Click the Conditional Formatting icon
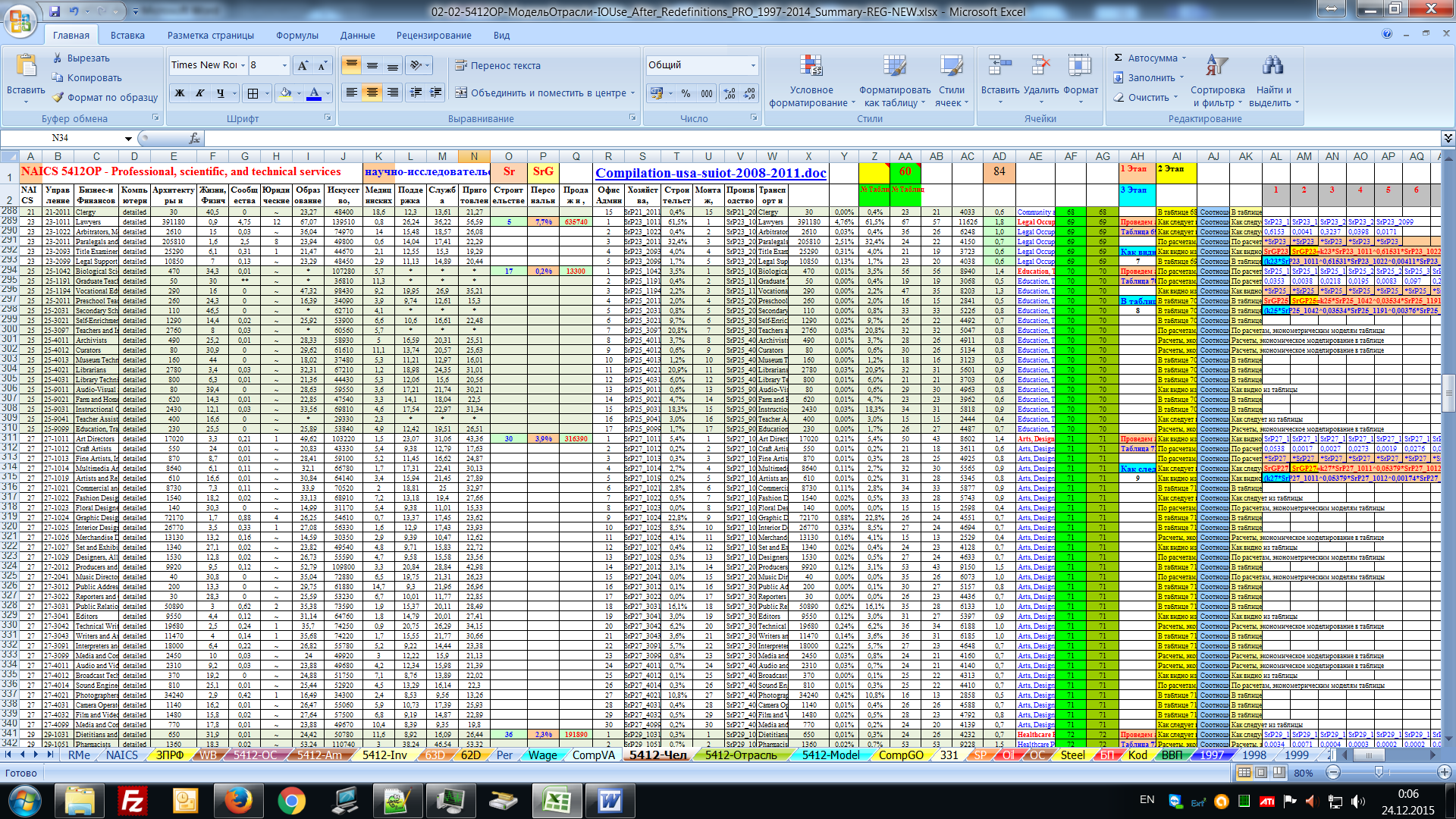This screenshot has height=819, width=1456. click(x=811, y=67)
